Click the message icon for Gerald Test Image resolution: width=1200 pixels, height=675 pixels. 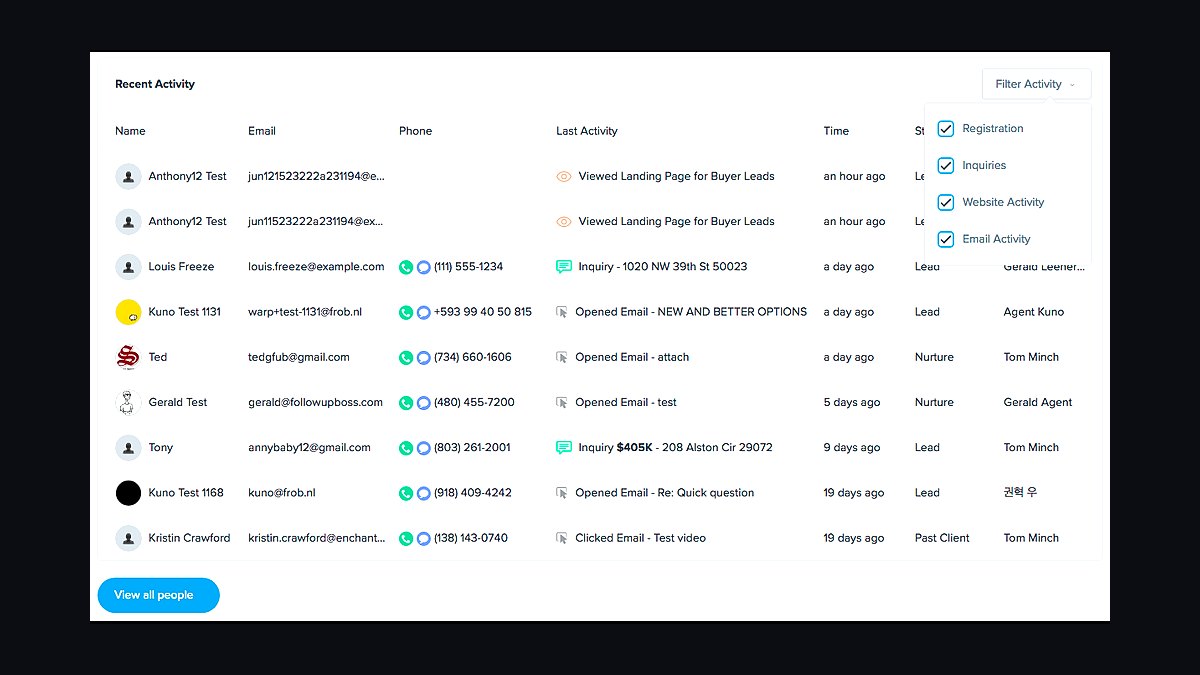click(424, 403)
